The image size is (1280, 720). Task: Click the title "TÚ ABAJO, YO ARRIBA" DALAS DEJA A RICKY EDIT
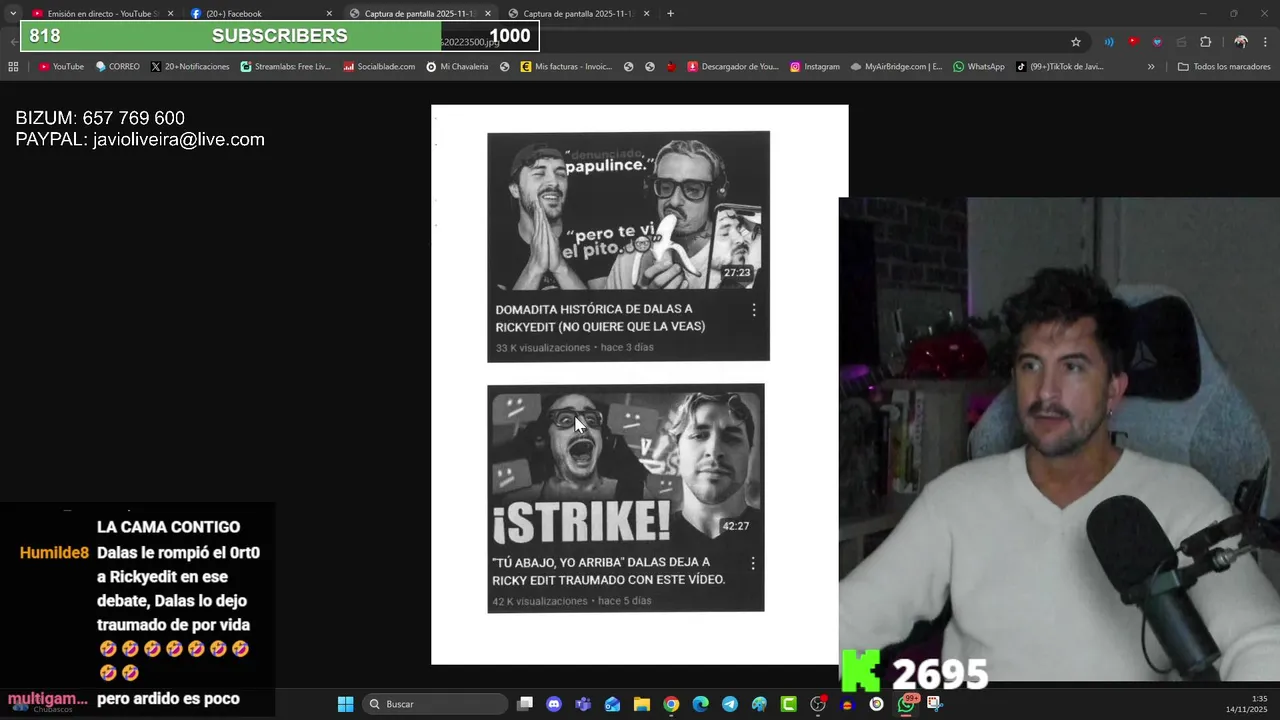pyautogui.click(x=609, y=571)
